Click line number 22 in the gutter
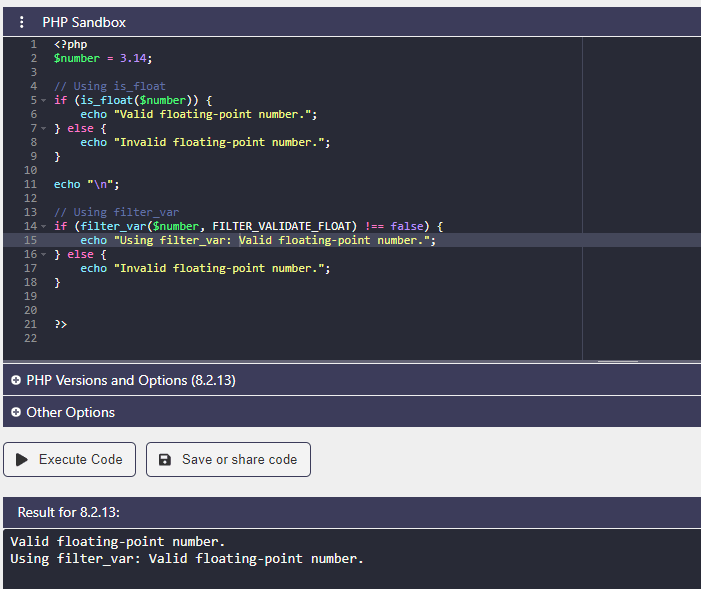The image size is (701, 589). click(30, 338)
